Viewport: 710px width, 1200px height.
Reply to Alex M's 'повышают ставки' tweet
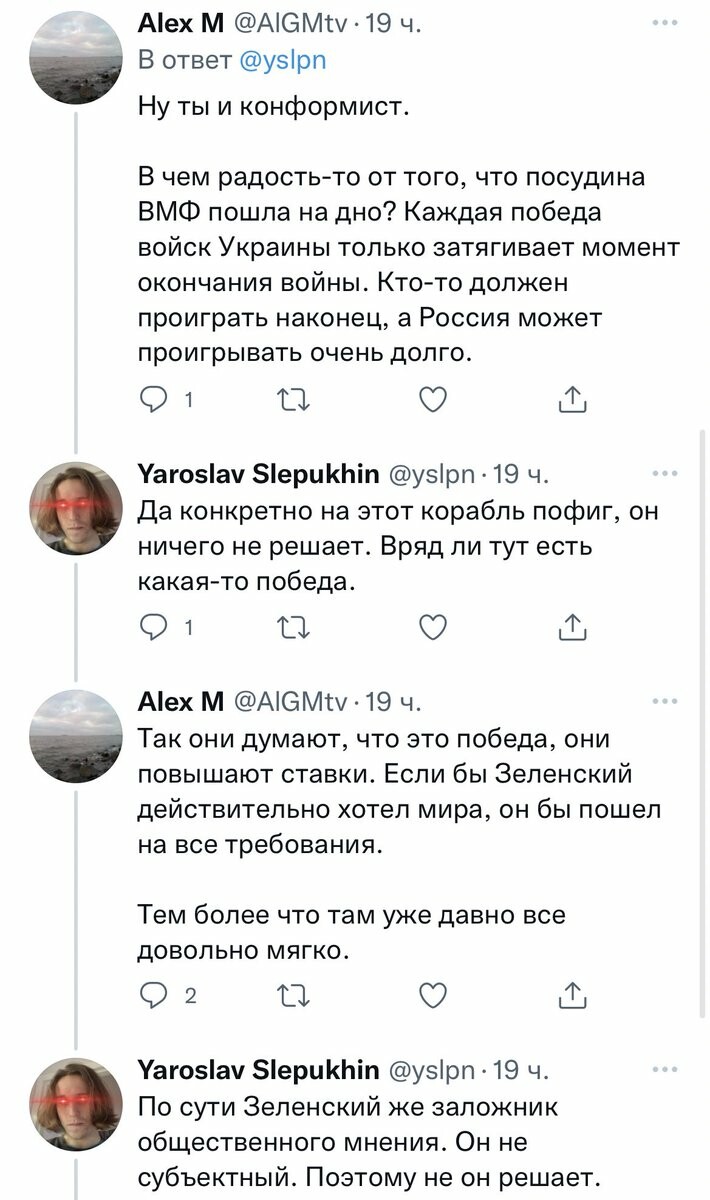[153, 996]
